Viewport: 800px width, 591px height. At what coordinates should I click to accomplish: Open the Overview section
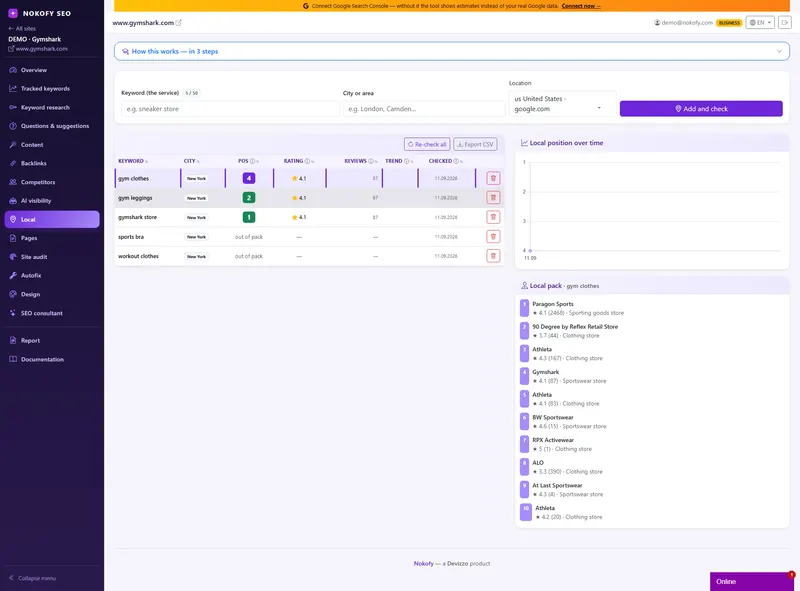(52, 70)
